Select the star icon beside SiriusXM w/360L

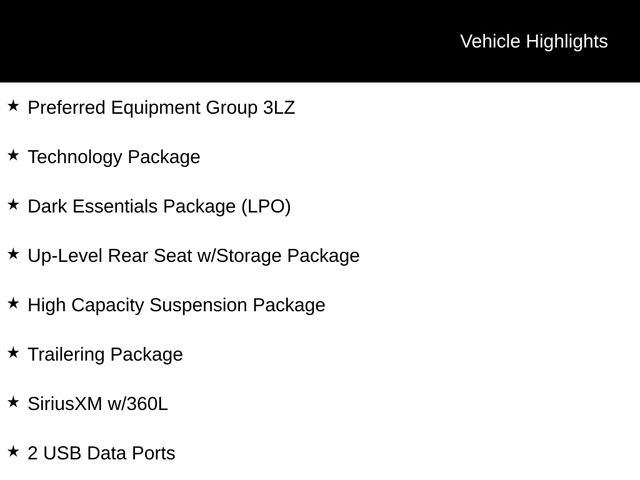pos(13,402)
